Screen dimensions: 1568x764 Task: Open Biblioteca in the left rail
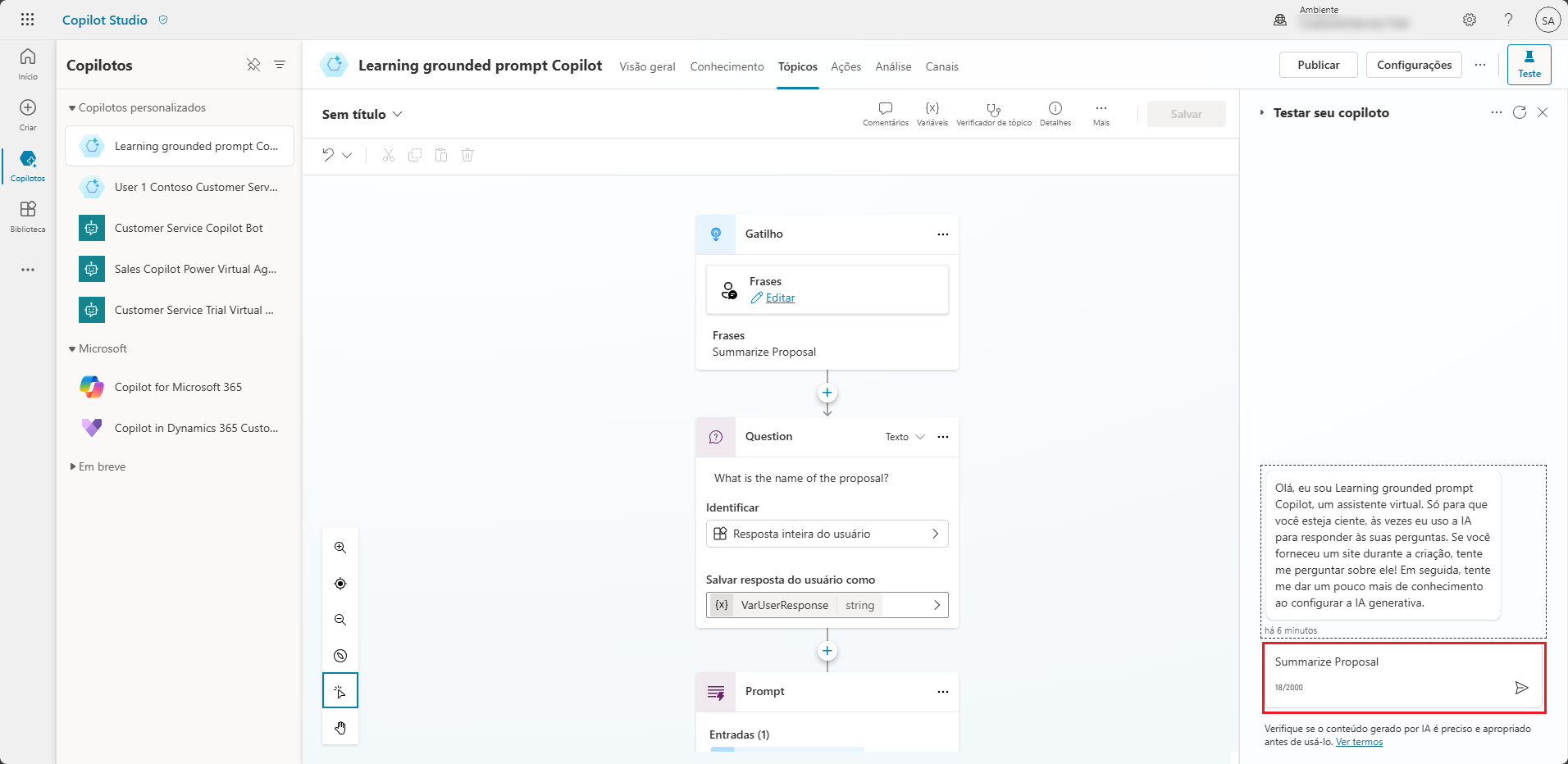pos(28,216)
